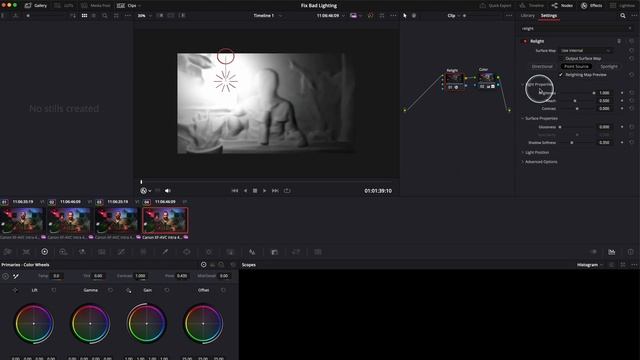Enable Output Surface Map checkbox

562,58
